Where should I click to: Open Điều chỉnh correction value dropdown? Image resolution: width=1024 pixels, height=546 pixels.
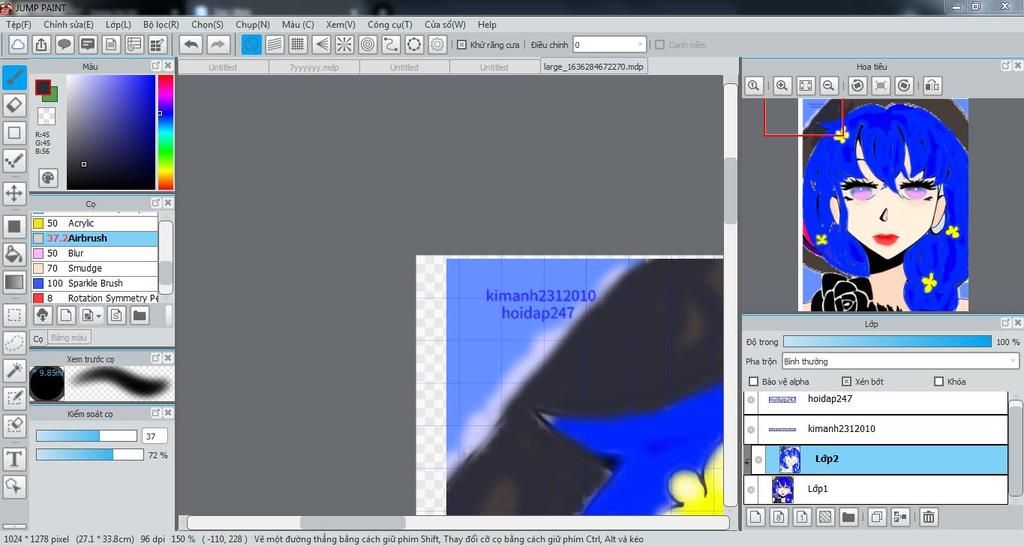point(609,44)
